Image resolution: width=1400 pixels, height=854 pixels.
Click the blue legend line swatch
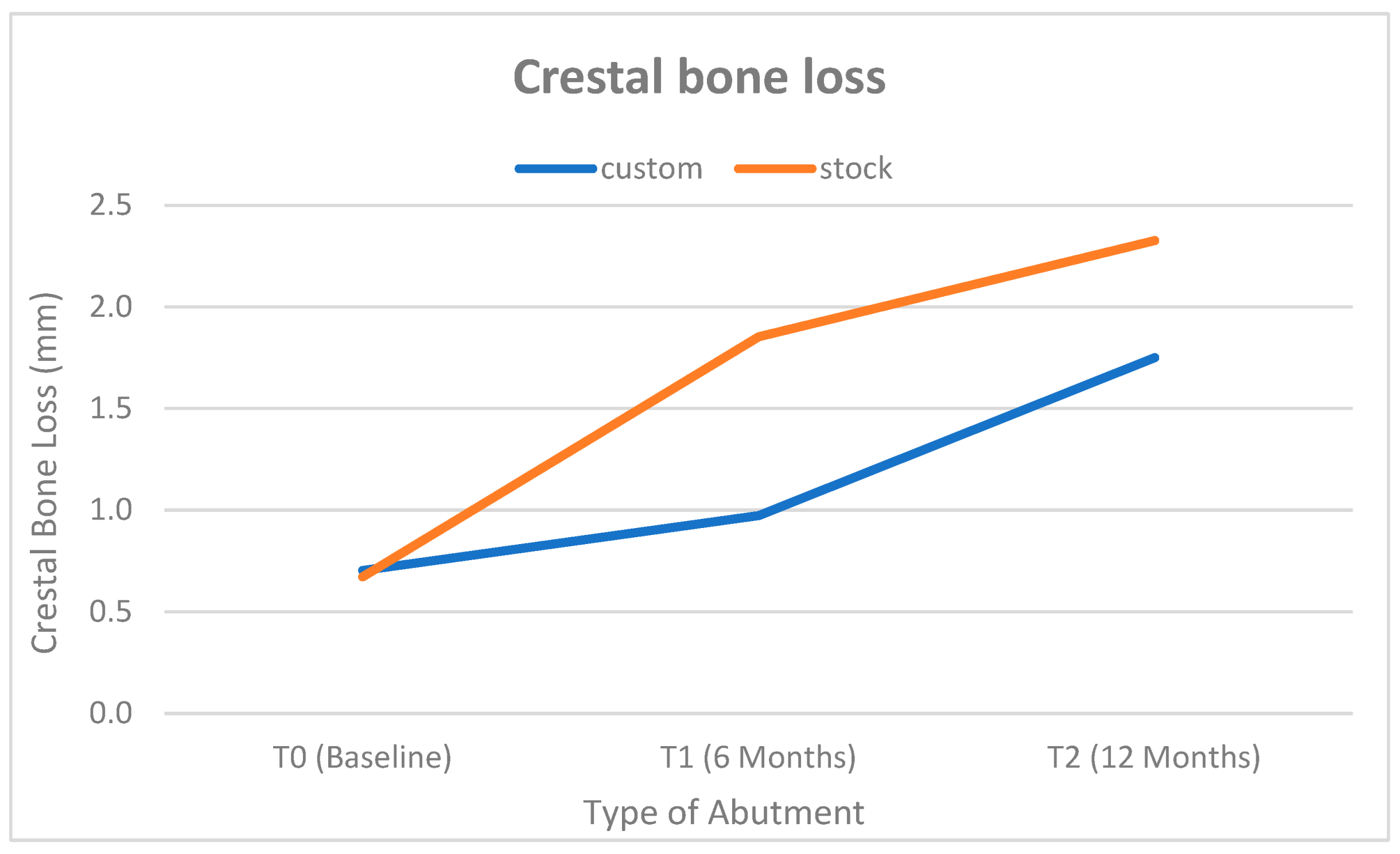pos(555,169)
